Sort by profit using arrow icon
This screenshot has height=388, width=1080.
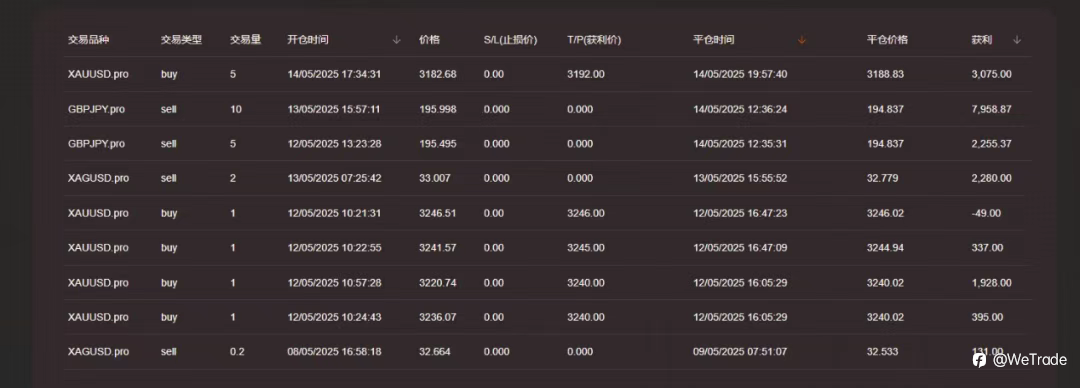click(1017, 40)
